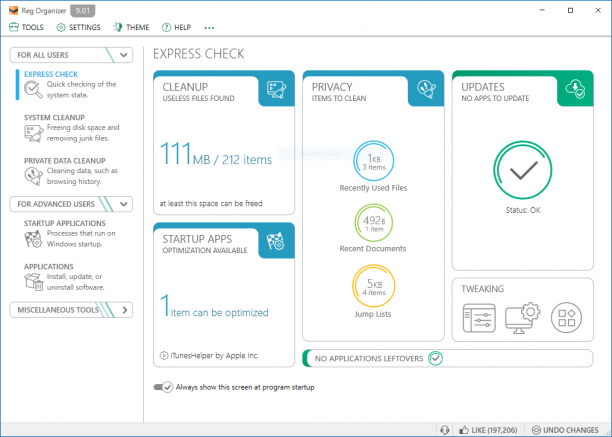Click the Applications box icon
Image resolution: width=612 pixels, height=437 pixels.
[x=34, y=282]
